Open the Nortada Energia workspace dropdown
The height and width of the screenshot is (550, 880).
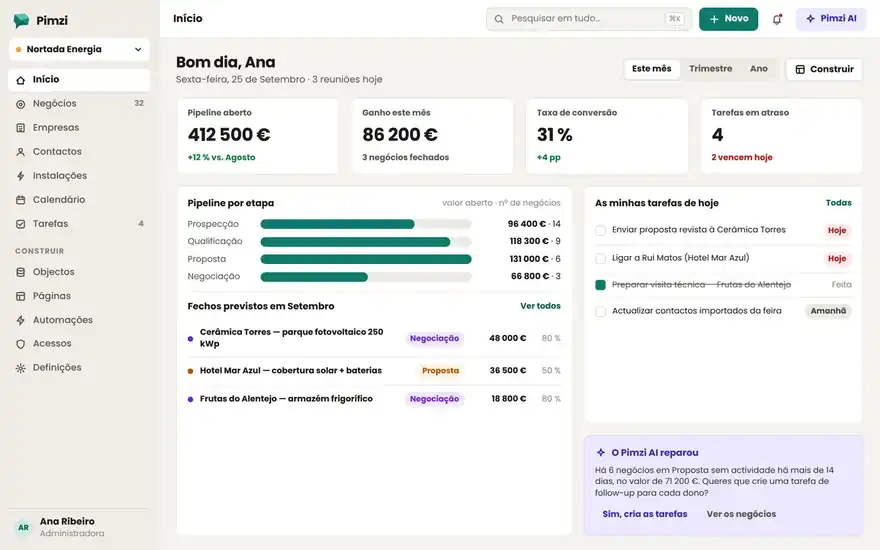pyautogui.click(x=79, y=49)
